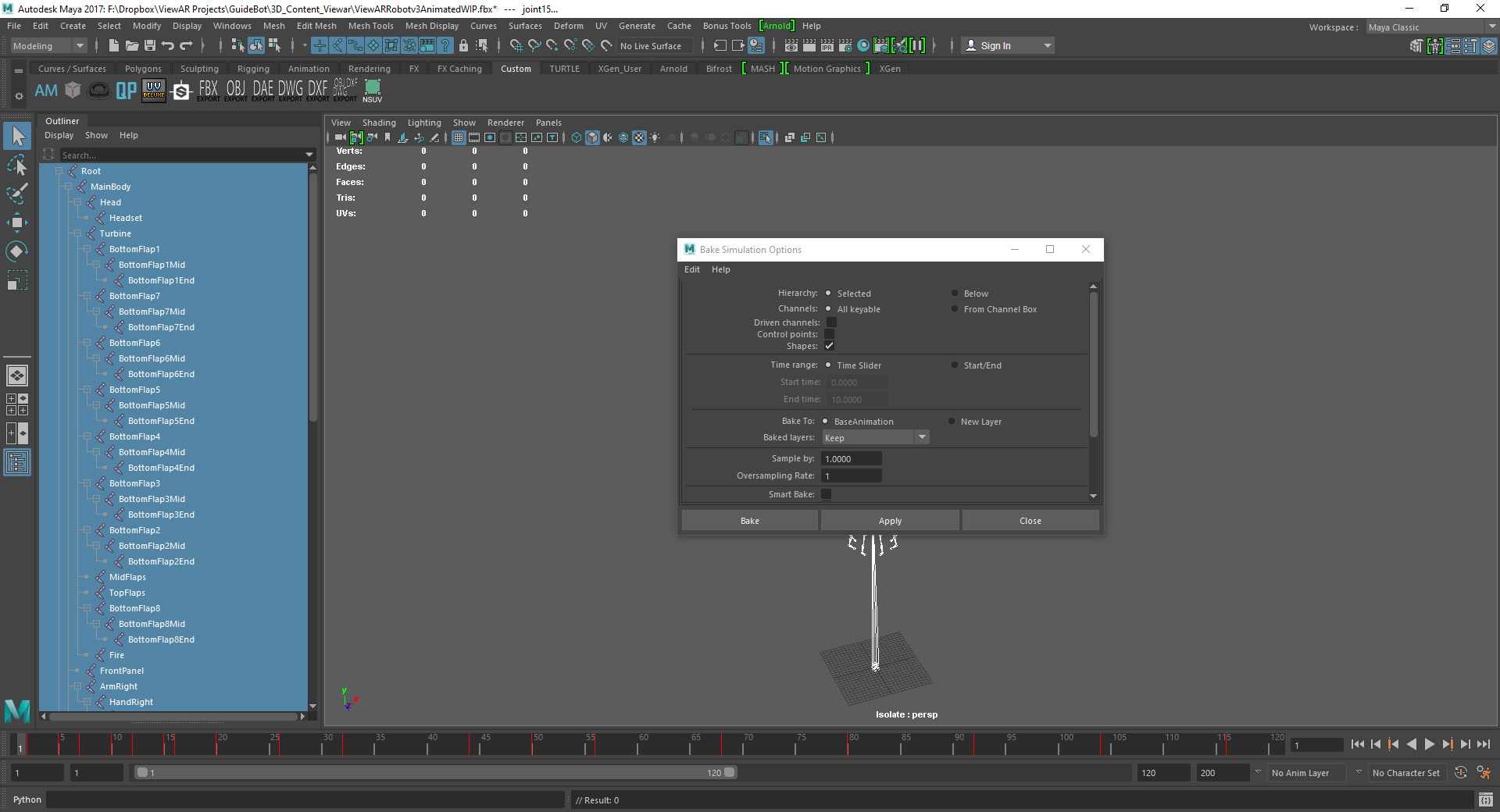Choose Start/End time range option

955,365
